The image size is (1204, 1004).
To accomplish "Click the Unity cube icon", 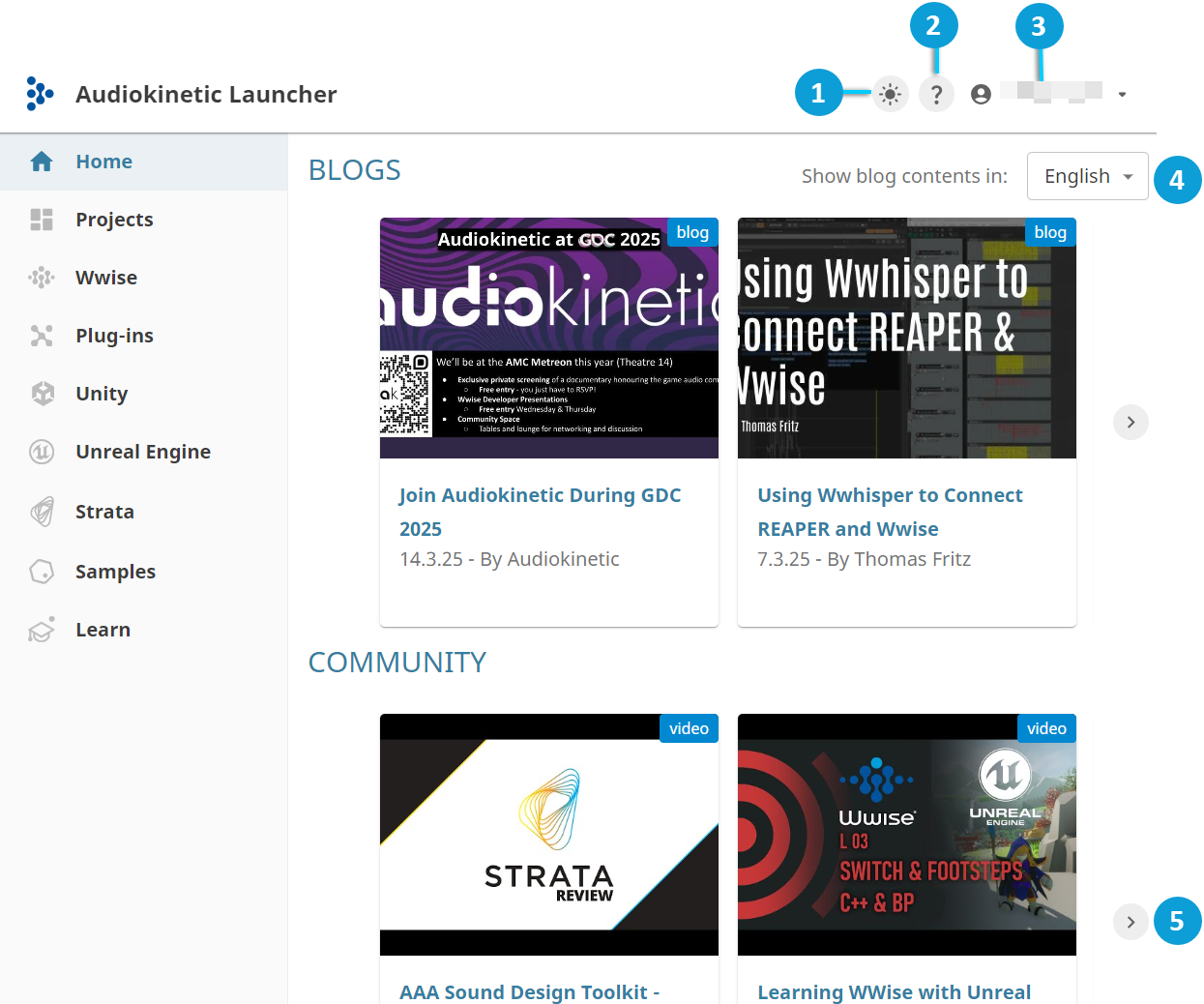I will click(x=42, y=394).
